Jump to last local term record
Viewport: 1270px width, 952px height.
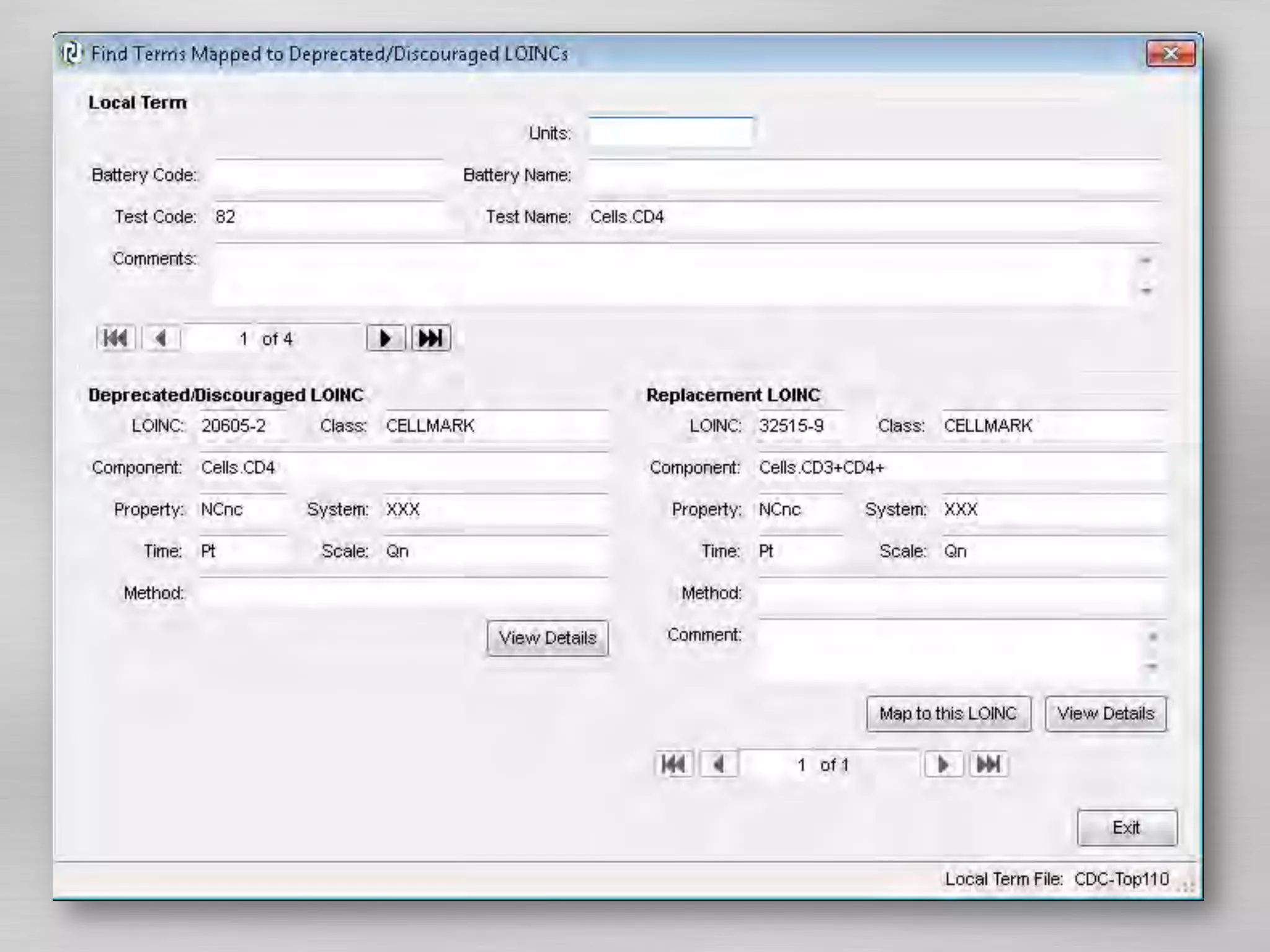coord(430,338)
